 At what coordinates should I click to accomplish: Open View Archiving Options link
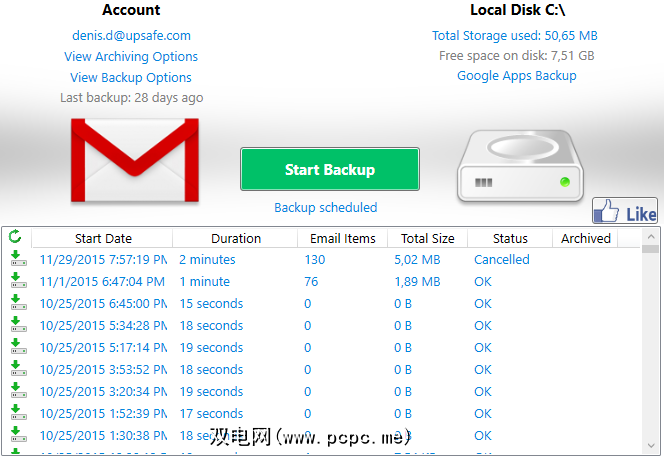(131, 57)
